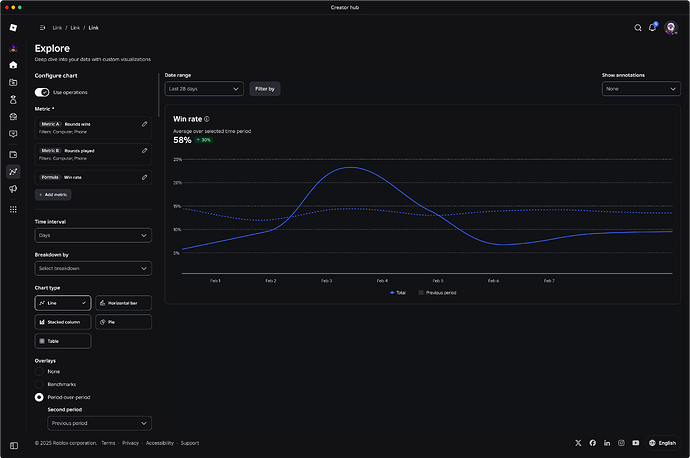Expand the Time interval Days dropdown
Screen dimensions: 690x458
point(93,235)
